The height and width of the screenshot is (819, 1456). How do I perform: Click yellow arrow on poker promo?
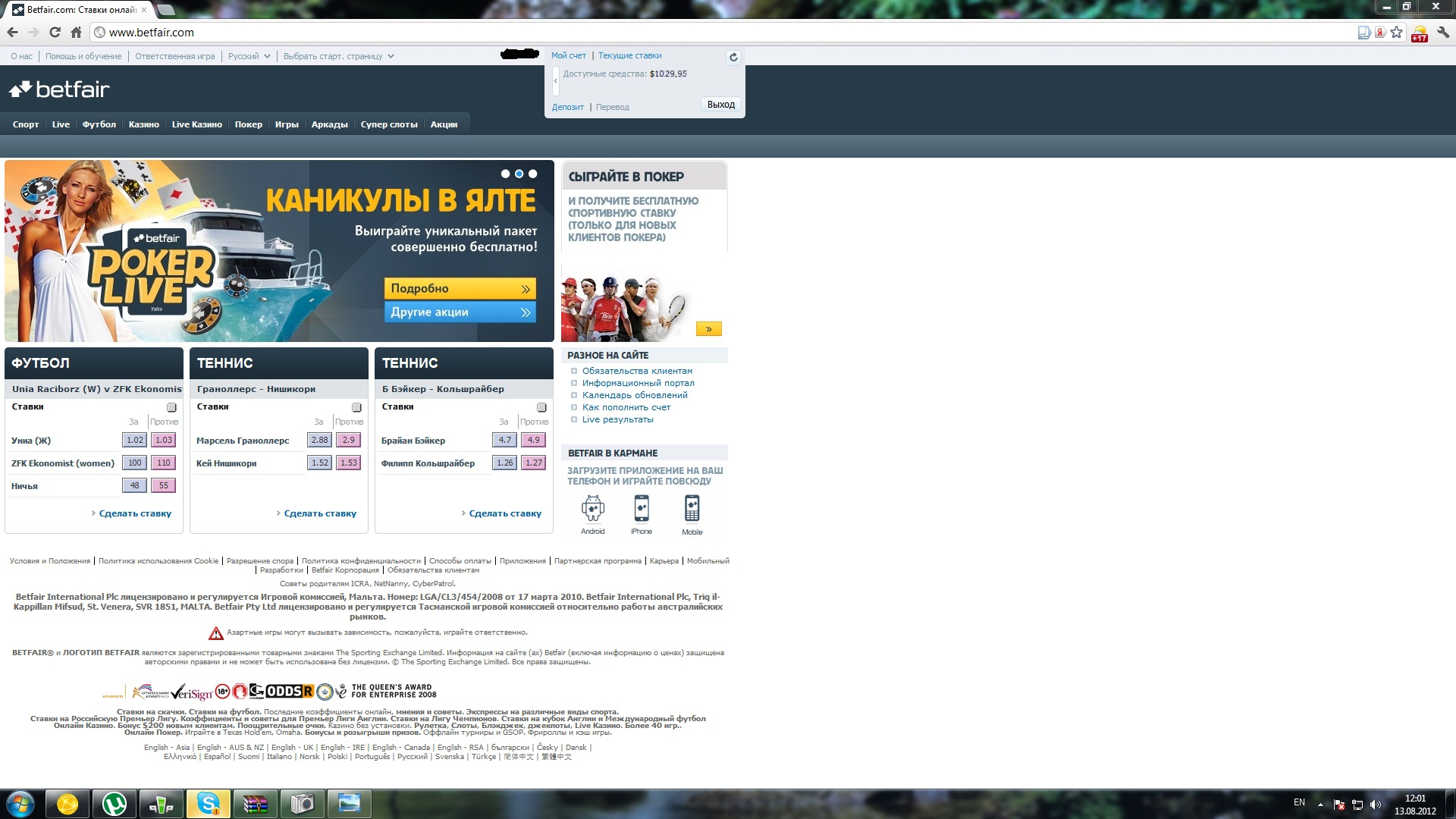[x=709, y=329]
